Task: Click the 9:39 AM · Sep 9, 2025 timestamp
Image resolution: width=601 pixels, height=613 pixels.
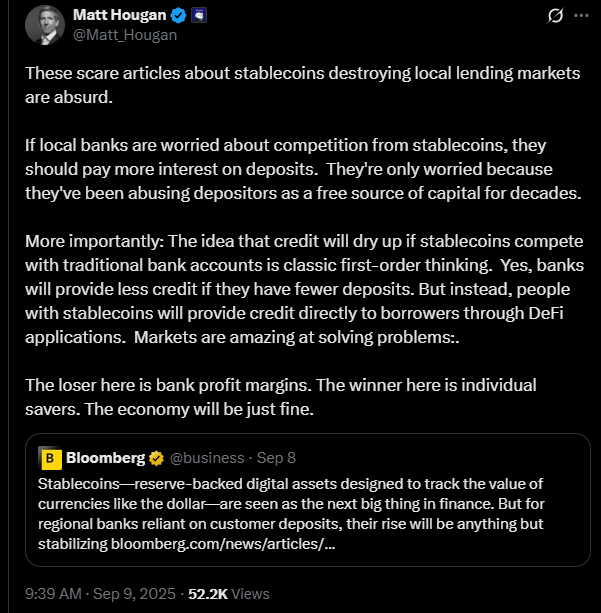Action: click(100, 593)
